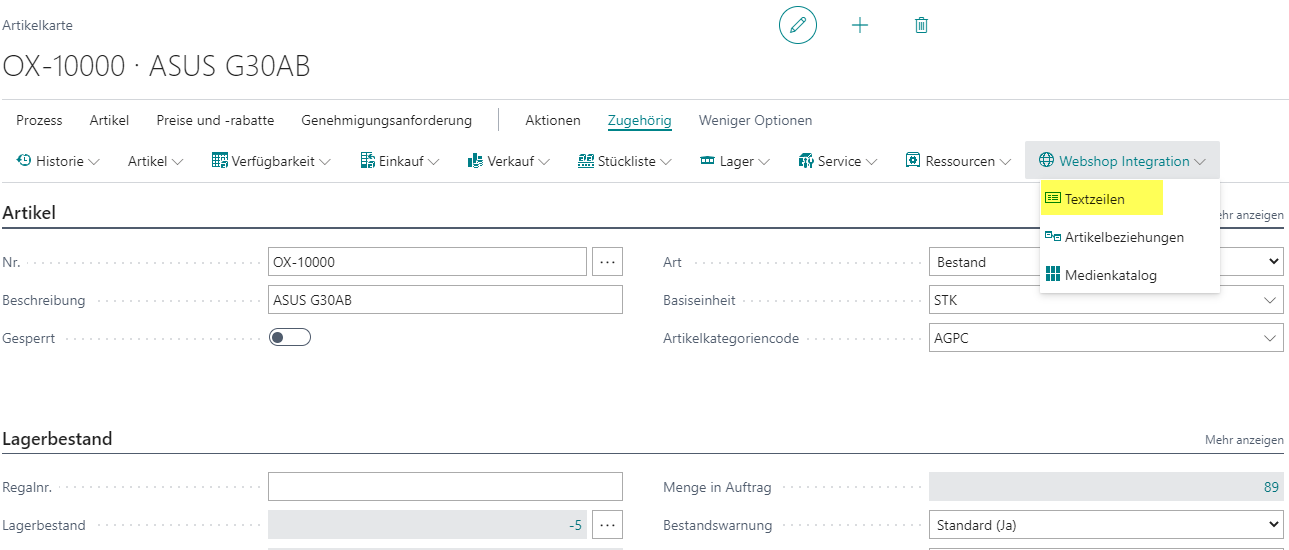Open the Einkauf dropdown chevron
The width and height of the screenshot is (1289, 550).
[434, 161]
